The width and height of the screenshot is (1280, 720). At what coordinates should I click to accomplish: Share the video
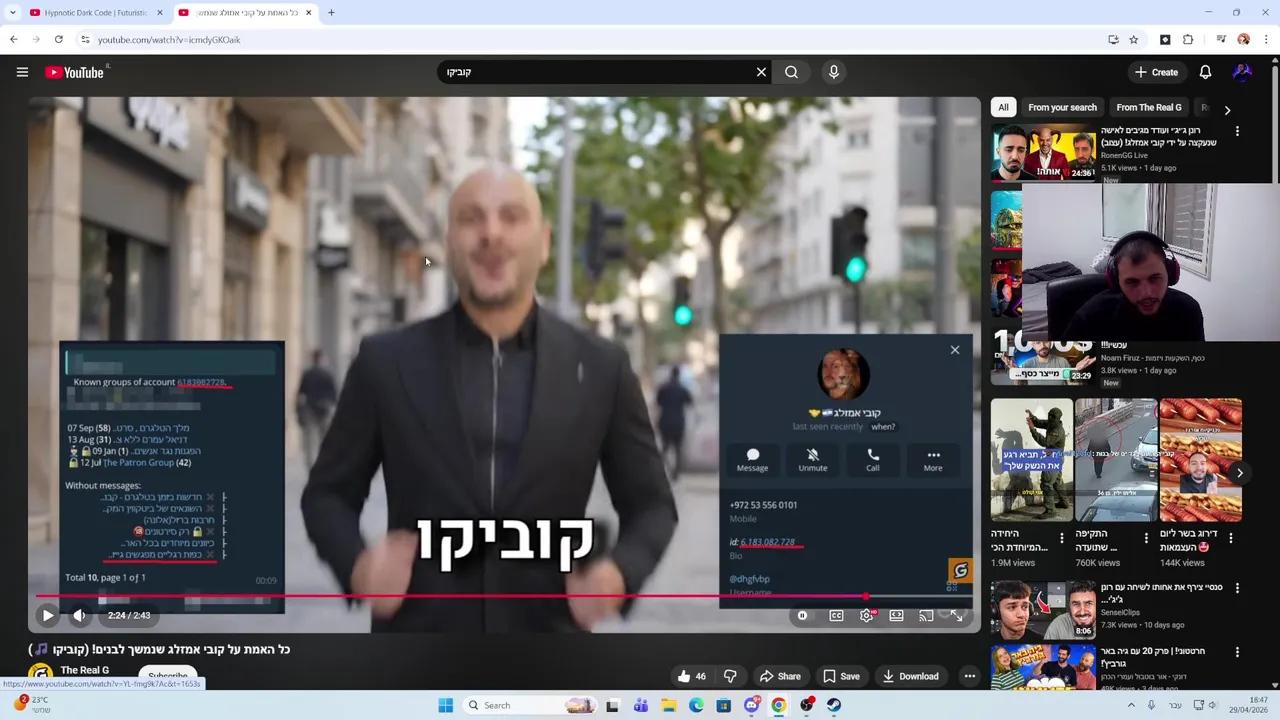point(779,676)
